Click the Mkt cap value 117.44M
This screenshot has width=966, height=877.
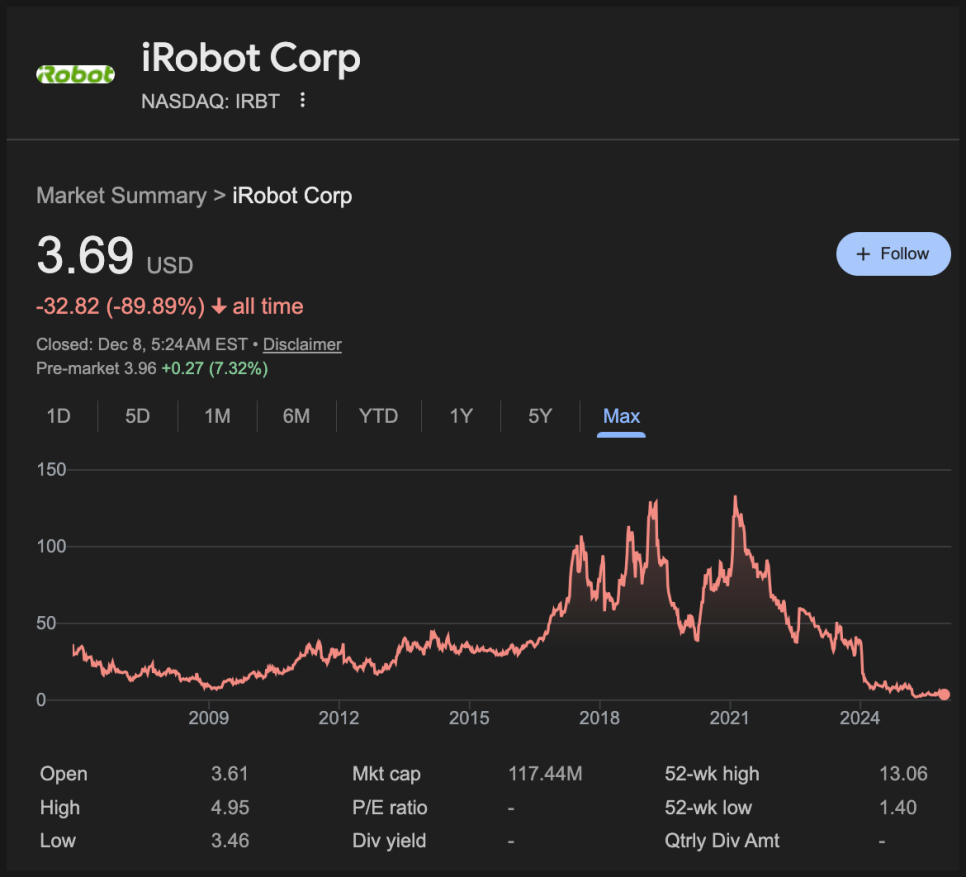click(x=541, y=774)
